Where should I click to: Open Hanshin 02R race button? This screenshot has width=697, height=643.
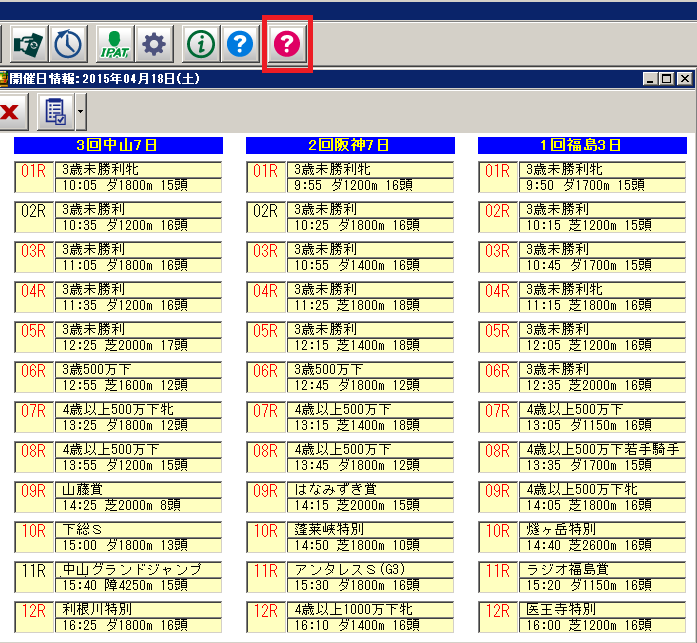266,217
